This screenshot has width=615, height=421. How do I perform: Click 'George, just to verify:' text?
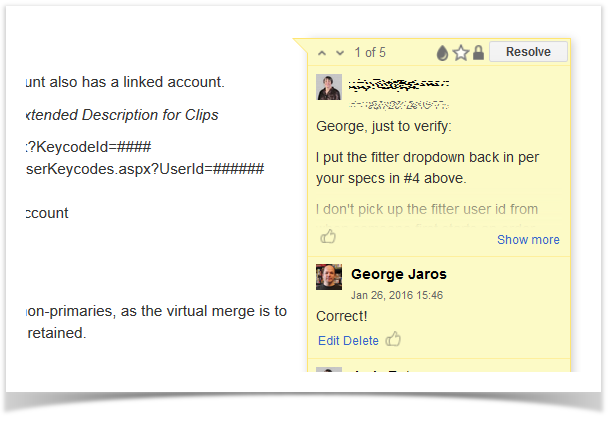pos(384,126)
